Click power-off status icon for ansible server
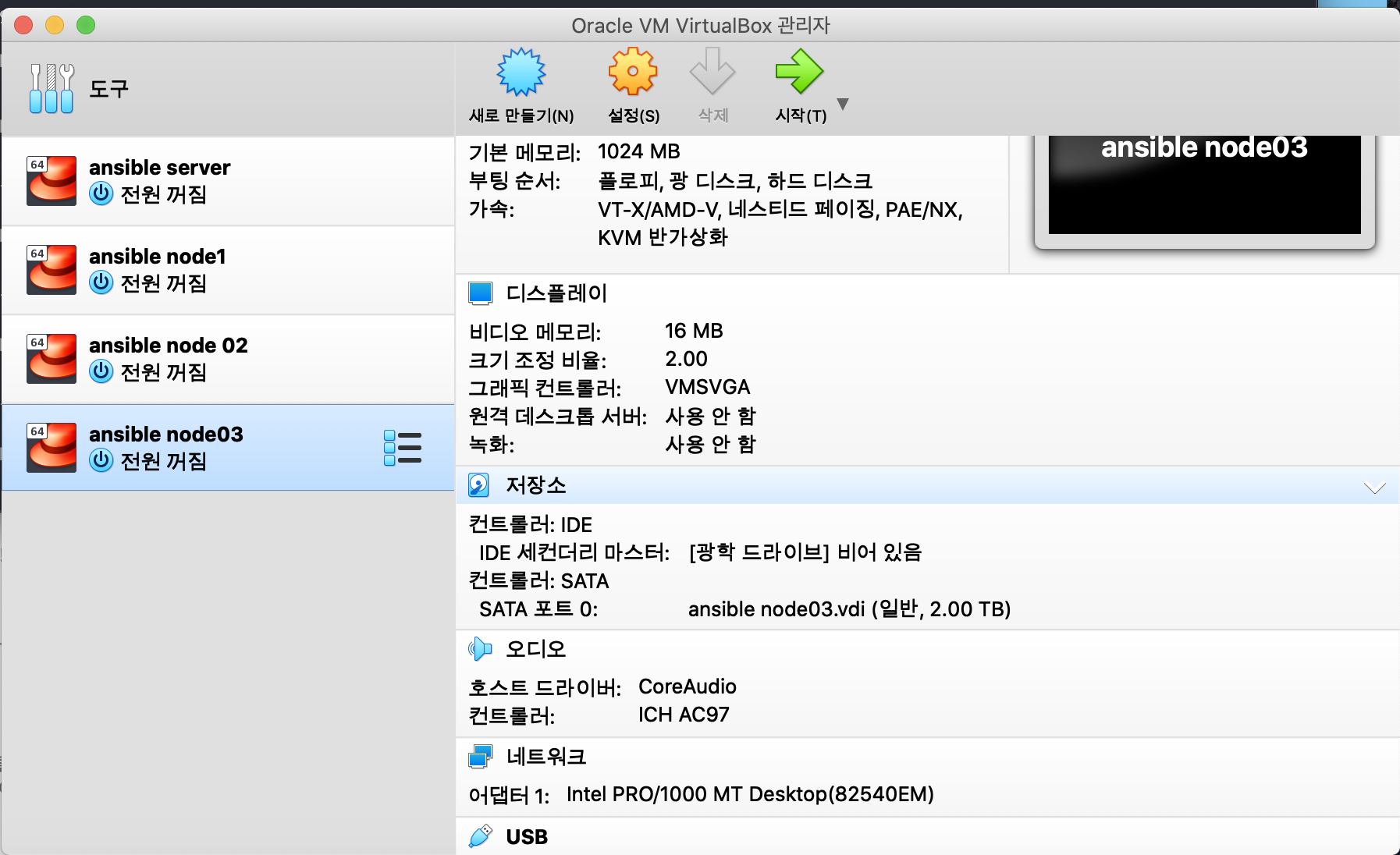This screenshot has height=855, width=1400. pos(101,193)
